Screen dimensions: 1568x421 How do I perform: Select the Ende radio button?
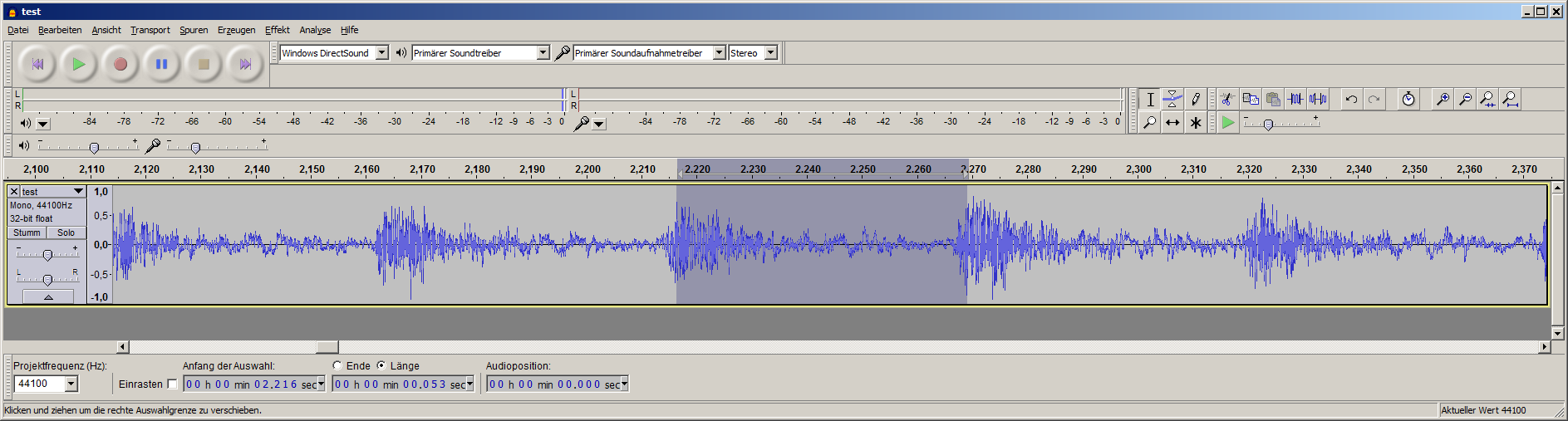click(337, 365)
